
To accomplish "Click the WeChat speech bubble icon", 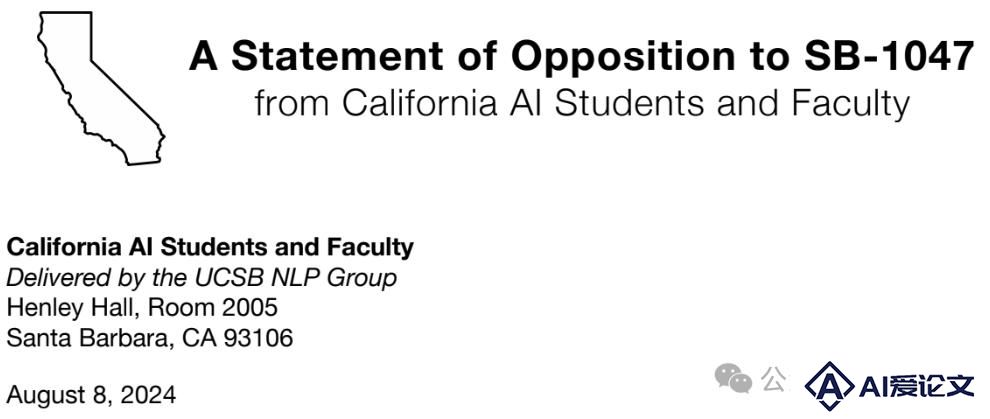I will point(734,377).
